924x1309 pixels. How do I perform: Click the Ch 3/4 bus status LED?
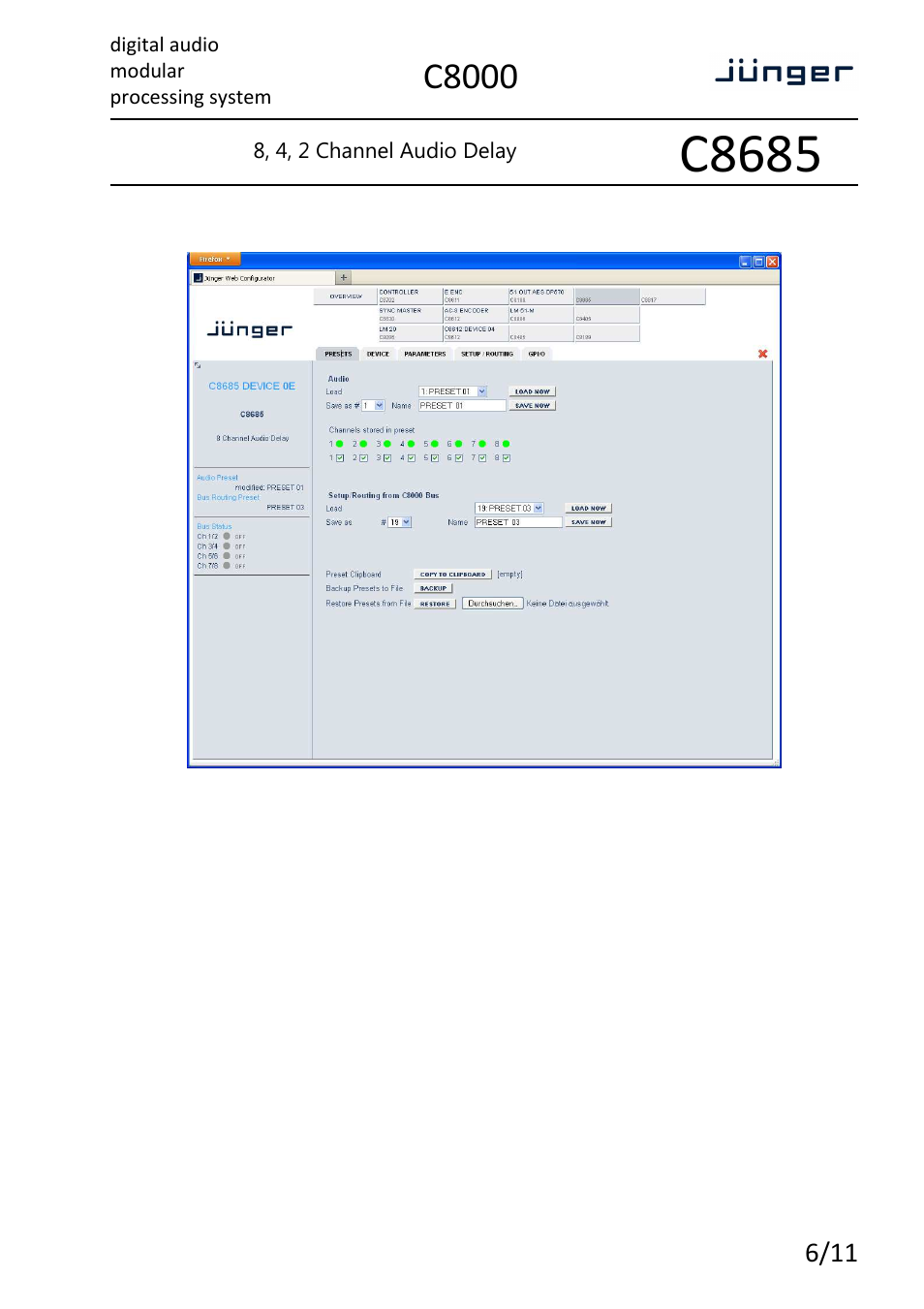227,545
